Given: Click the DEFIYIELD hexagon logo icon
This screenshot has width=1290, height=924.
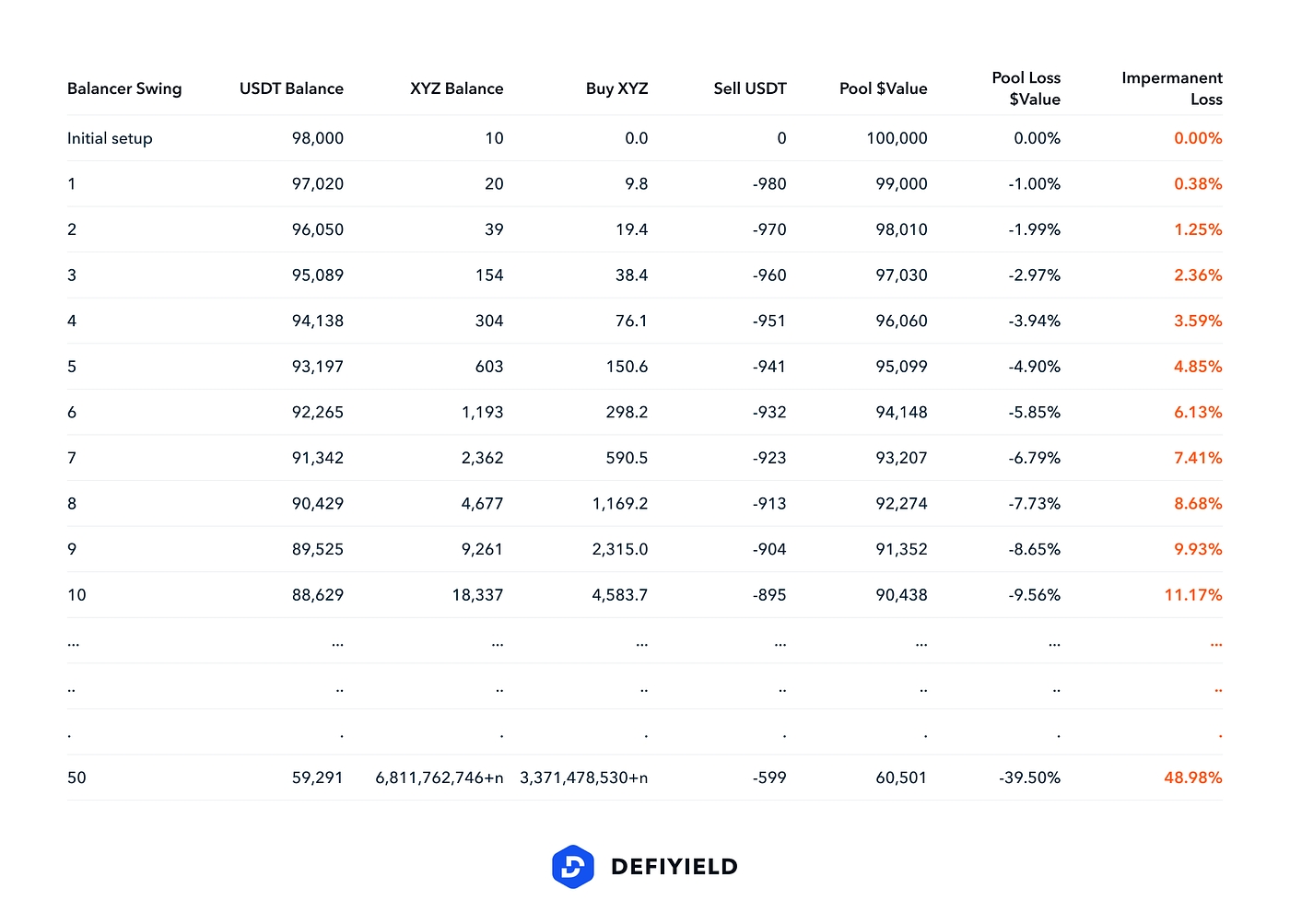Looking at the screenshot, I should coord(572,867).
